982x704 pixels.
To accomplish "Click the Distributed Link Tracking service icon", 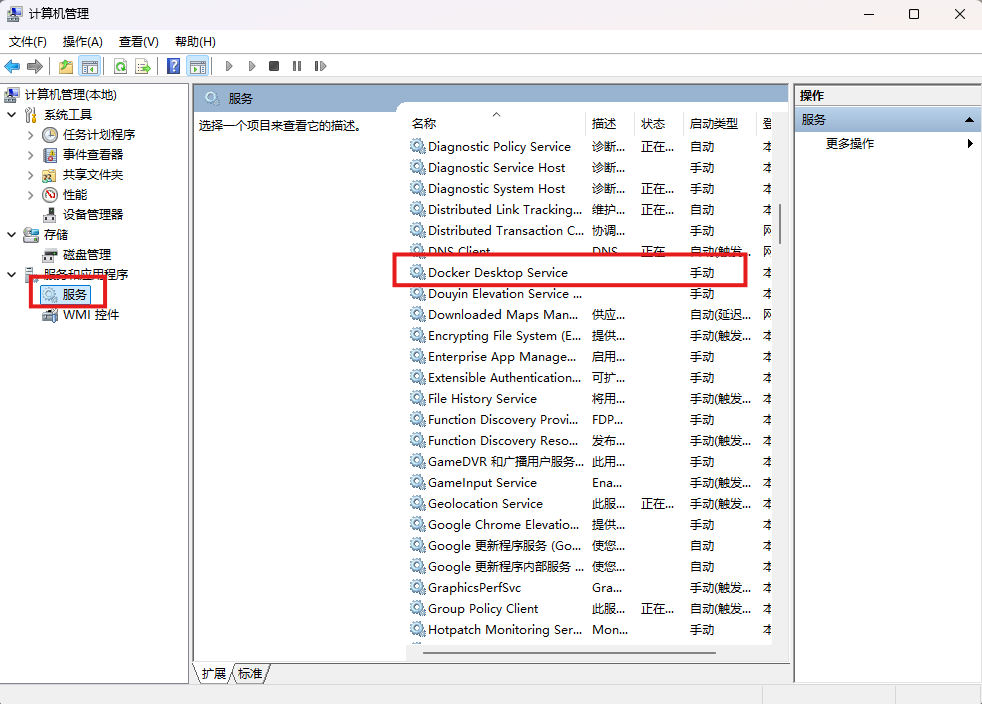I will pos(418,209).
